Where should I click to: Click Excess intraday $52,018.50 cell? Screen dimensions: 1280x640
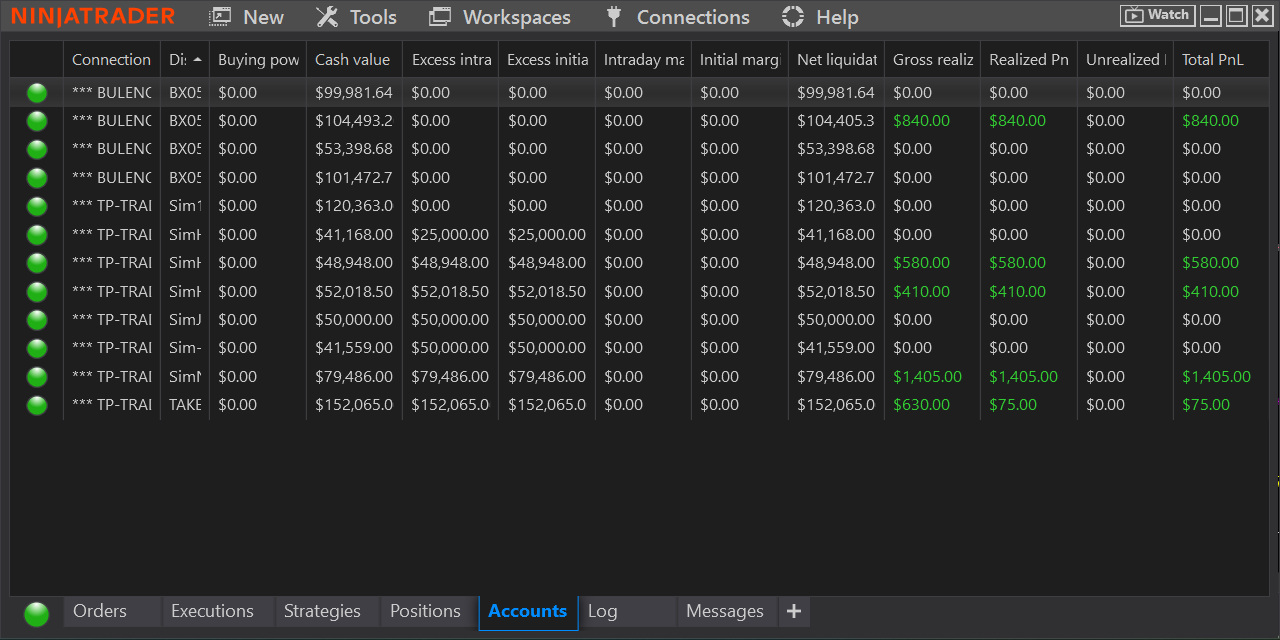[451, 292]
